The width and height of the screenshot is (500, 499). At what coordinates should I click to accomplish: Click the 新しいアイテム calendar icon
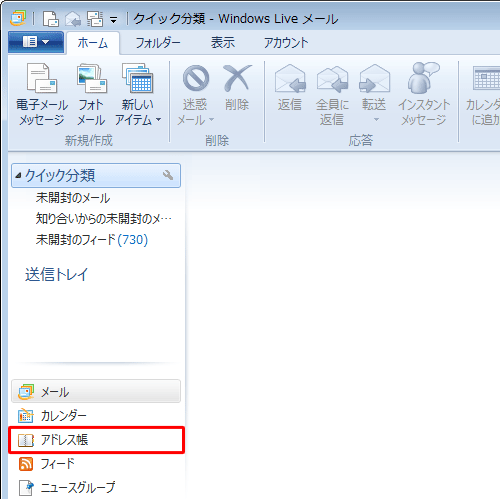coord(138,78)
